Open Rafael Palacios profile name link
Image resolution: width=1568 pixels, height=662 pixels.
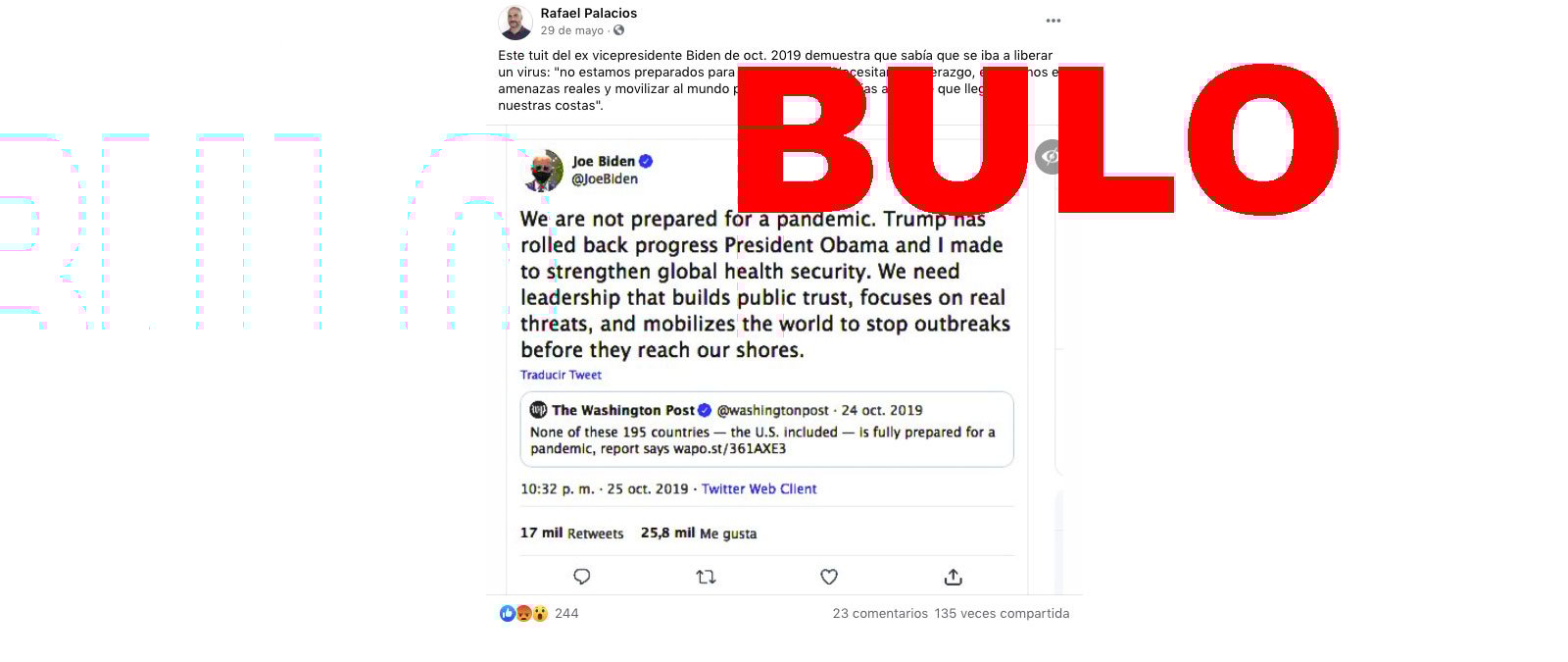589,13
